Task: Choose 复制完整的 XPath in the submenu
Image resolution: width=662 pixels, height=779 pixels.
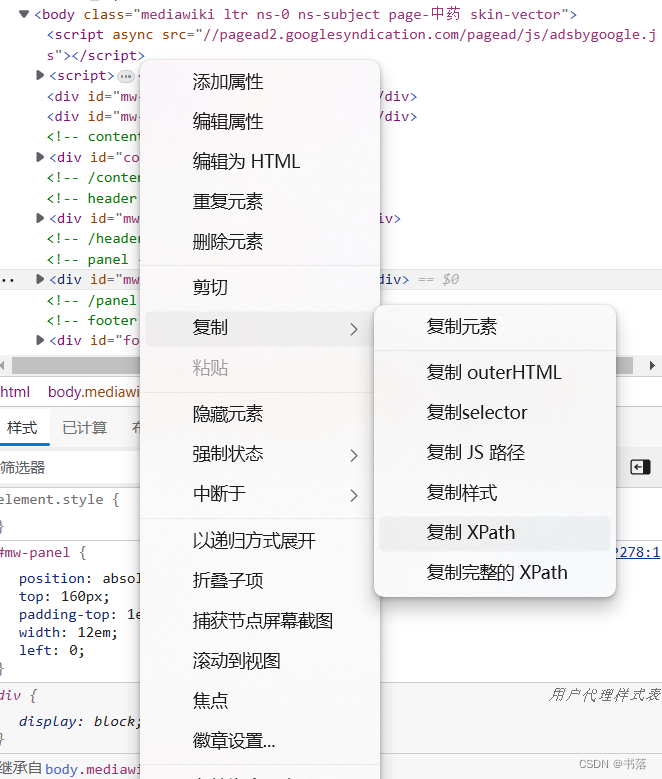Action: click(x=495, y=573)
